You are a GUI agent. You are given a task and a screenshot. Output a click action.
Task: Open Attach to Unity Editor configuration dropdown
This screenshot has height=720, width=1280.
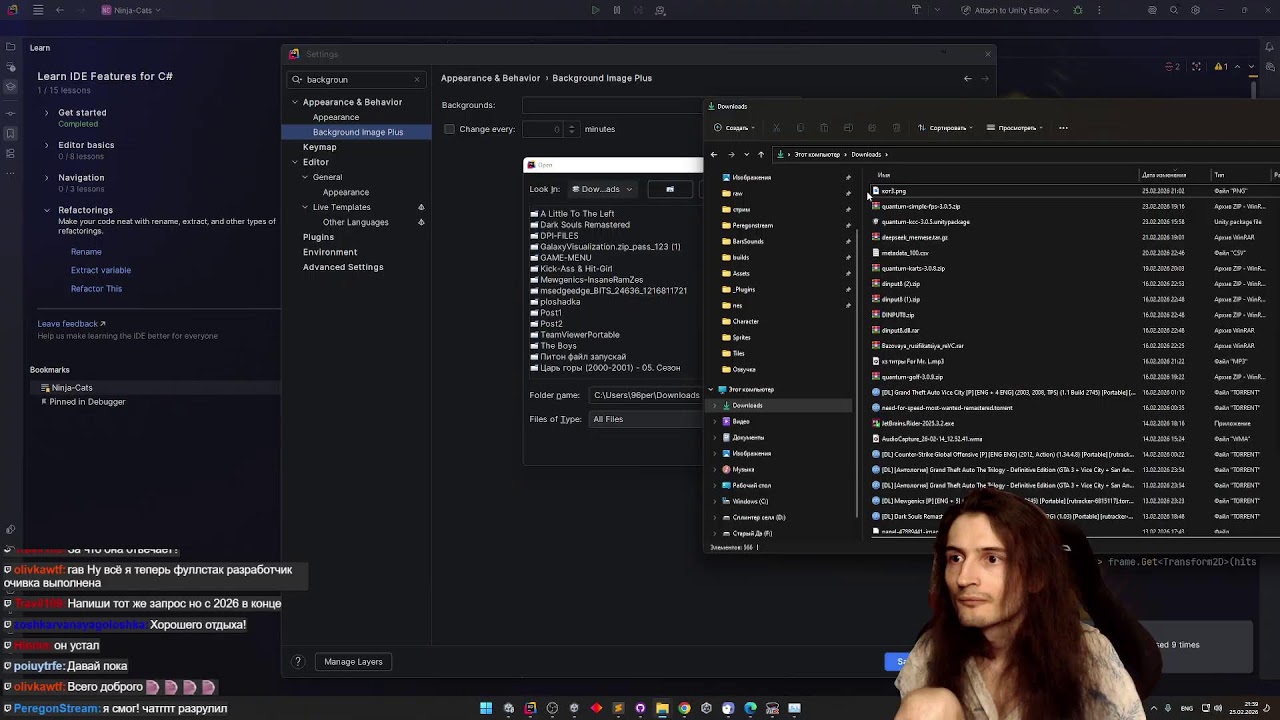1010,10
